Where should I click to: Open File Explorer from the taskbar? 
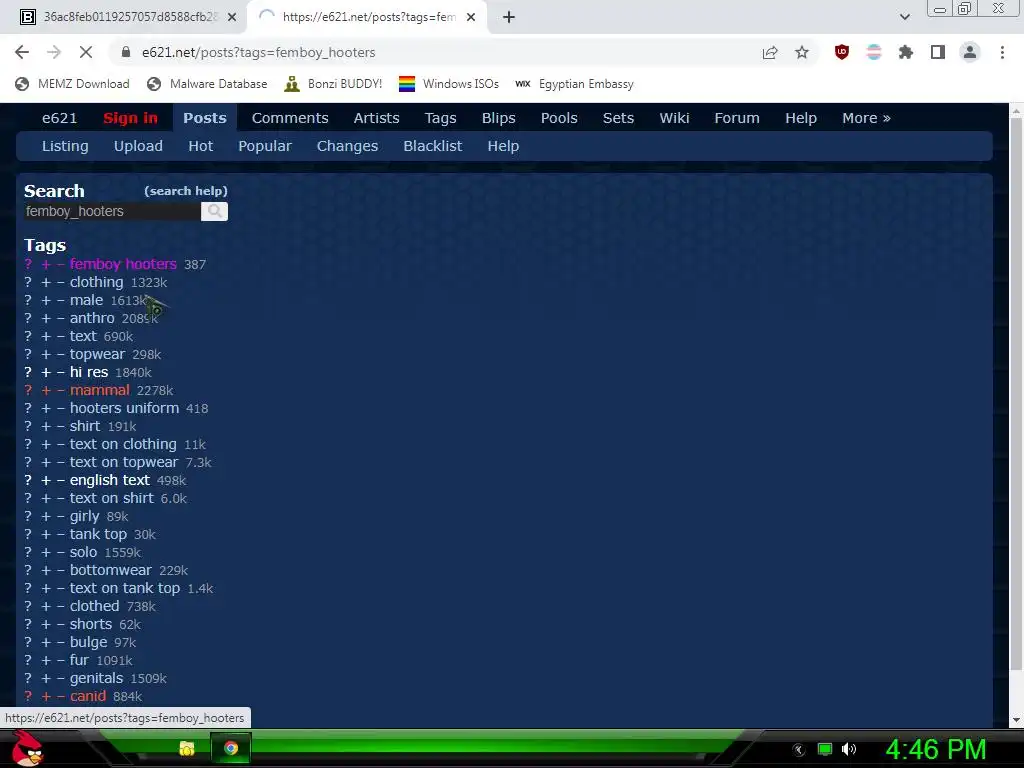[187, 748]
